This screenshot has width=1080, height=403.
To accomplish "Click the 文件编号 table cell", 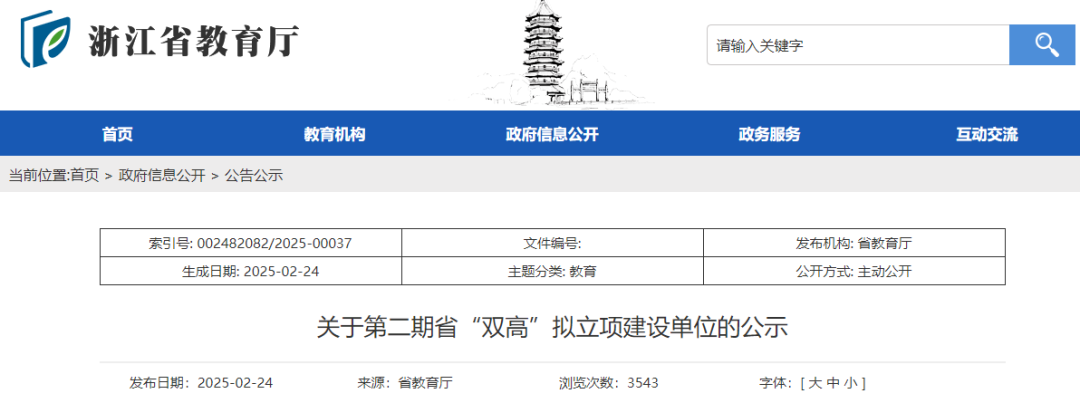I will [x=552, y=242].
